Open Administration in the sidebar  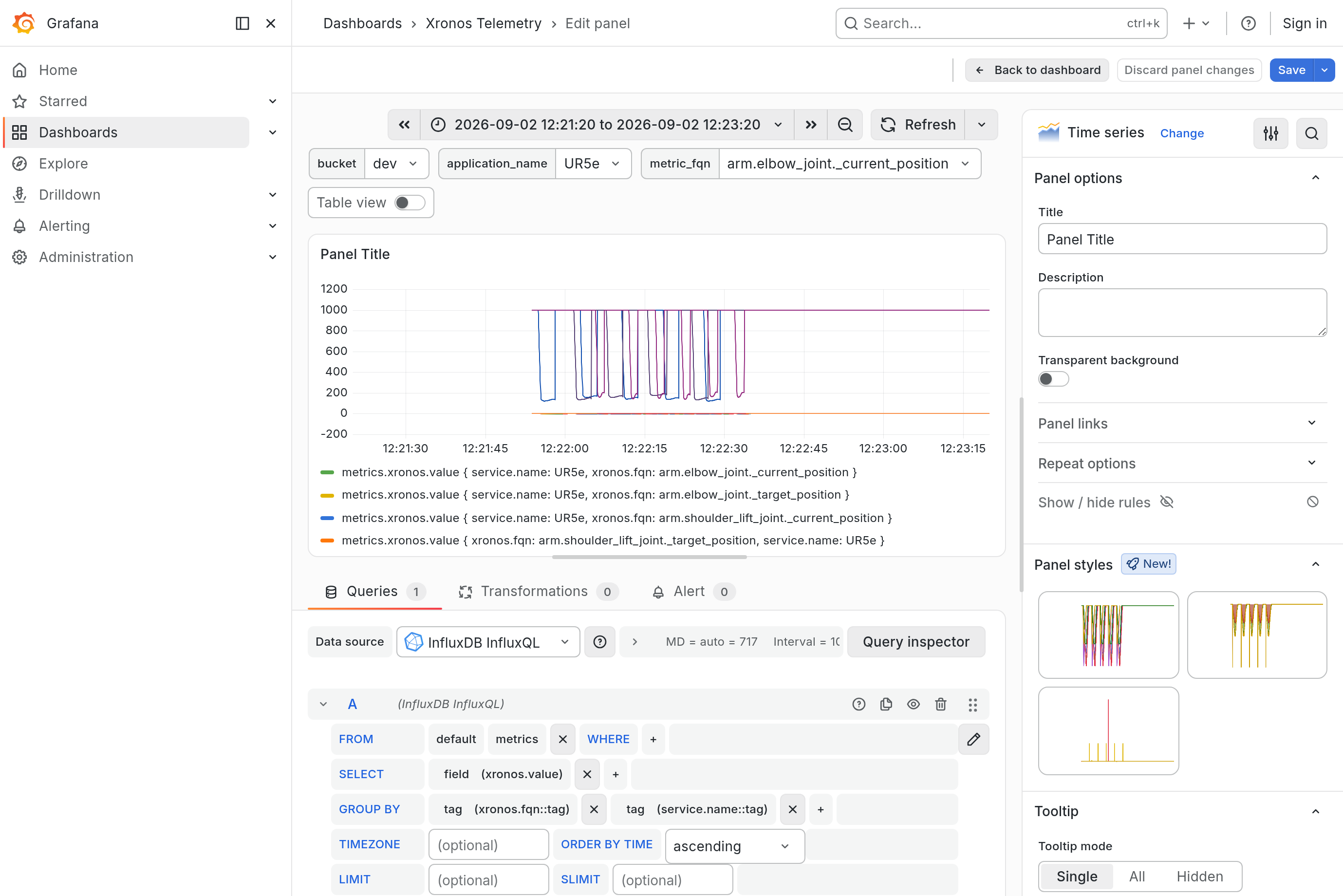tap(86, 257)
